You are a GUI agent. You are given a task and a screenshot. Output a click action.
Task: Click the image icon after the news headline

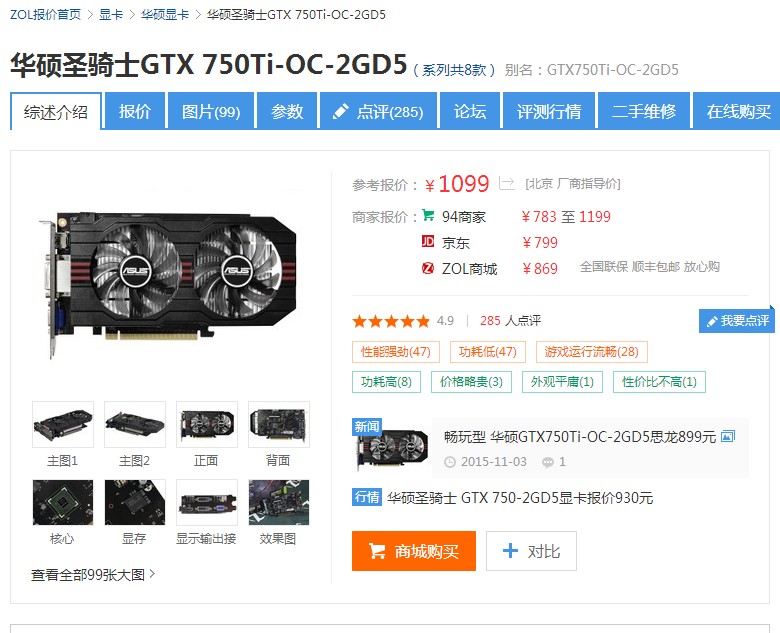click(728, 436)
